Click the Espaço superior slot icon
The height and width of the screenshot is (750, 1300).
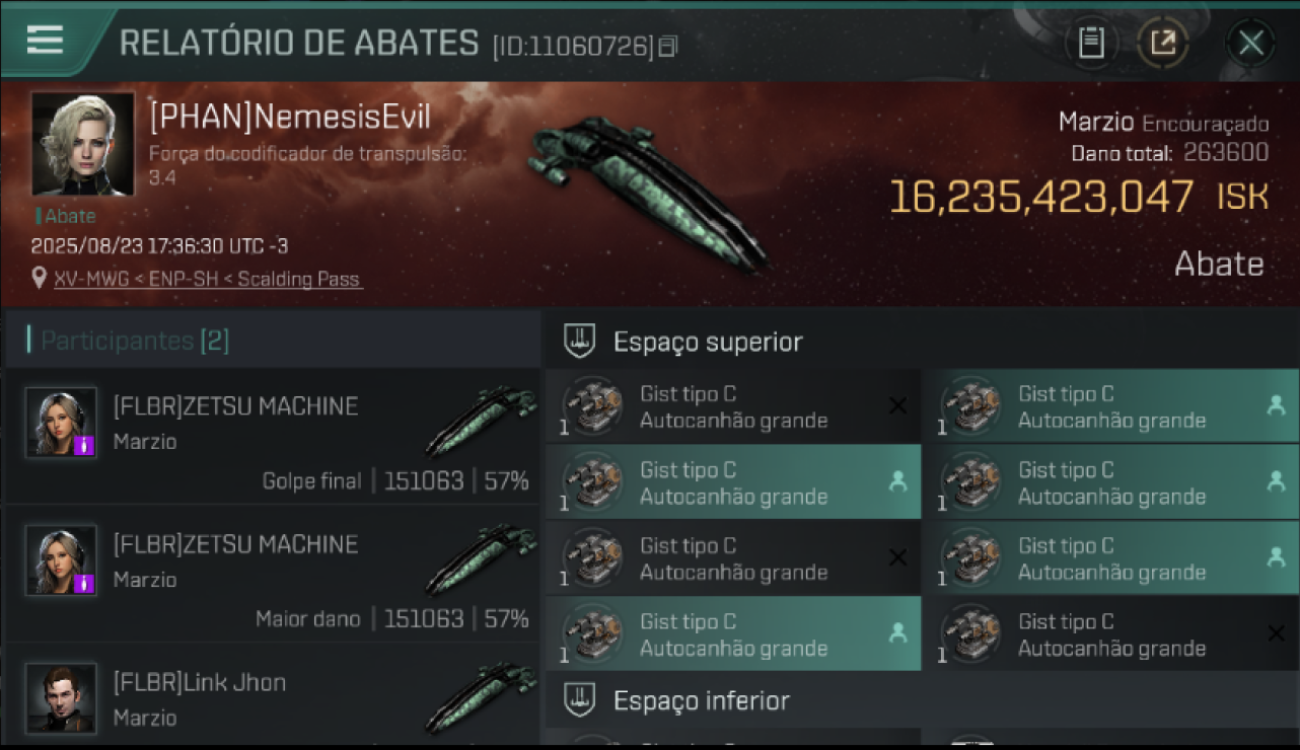click(x=580, y=341)
